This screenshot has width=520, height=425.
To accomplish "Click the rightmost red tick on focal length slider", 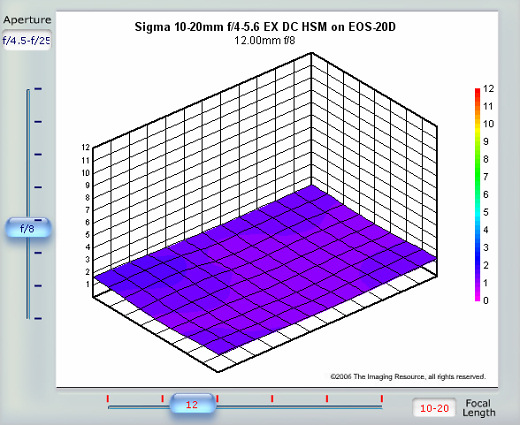I will tap(382, 398).
